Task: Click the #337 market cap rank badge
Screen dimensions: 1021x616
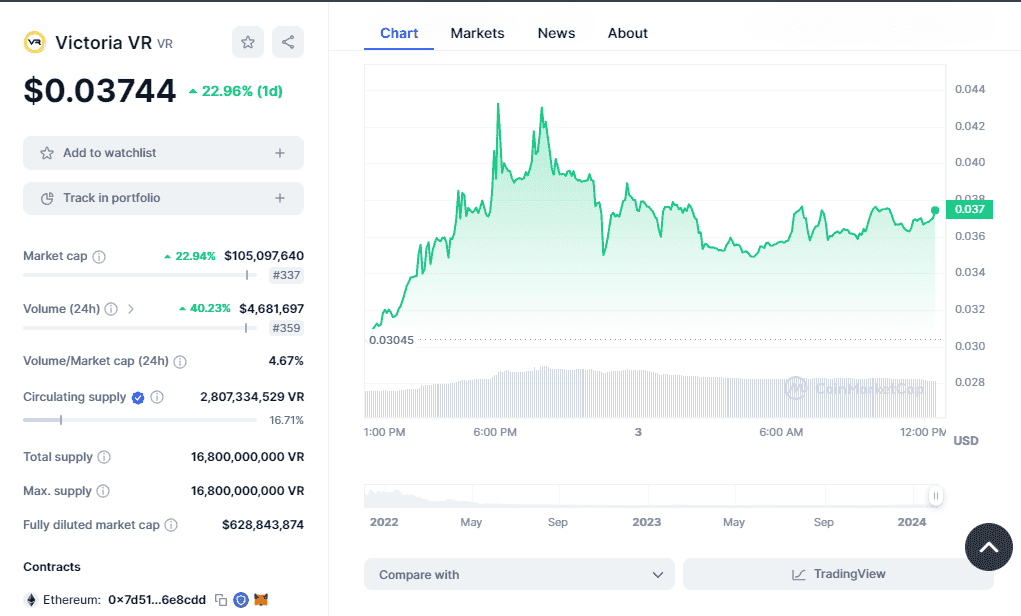Action: coord(287,275)
